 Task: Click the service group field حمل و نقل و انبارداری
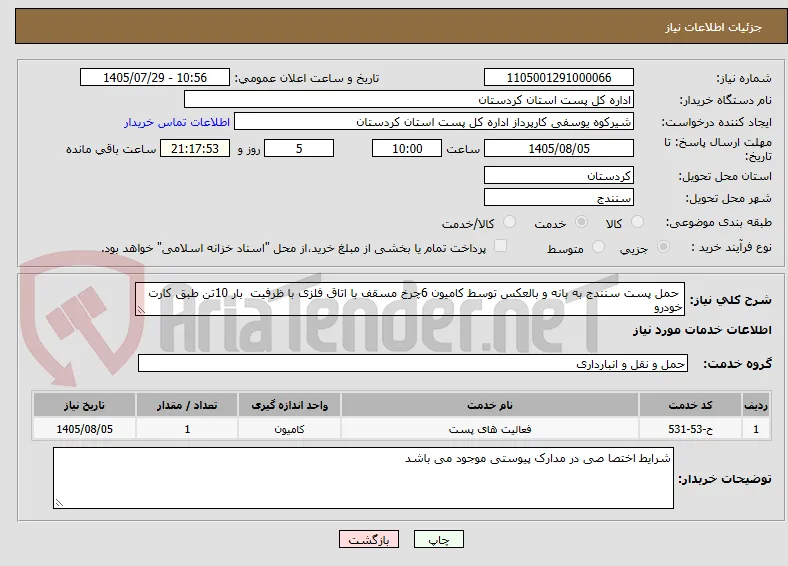click(413, 363)
